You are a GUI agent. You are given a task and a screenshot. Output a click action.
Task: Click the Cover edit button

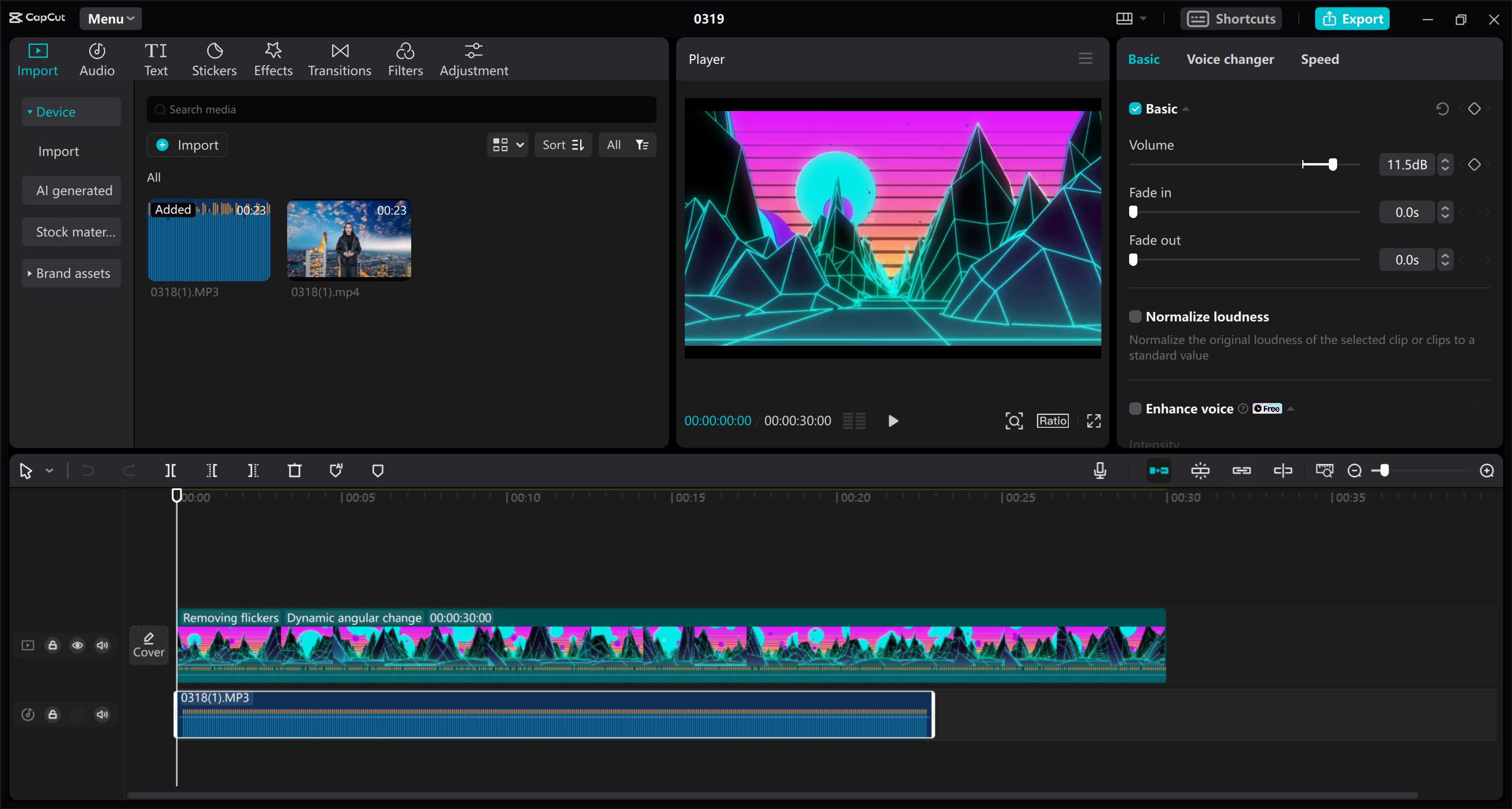pos(149,645)
